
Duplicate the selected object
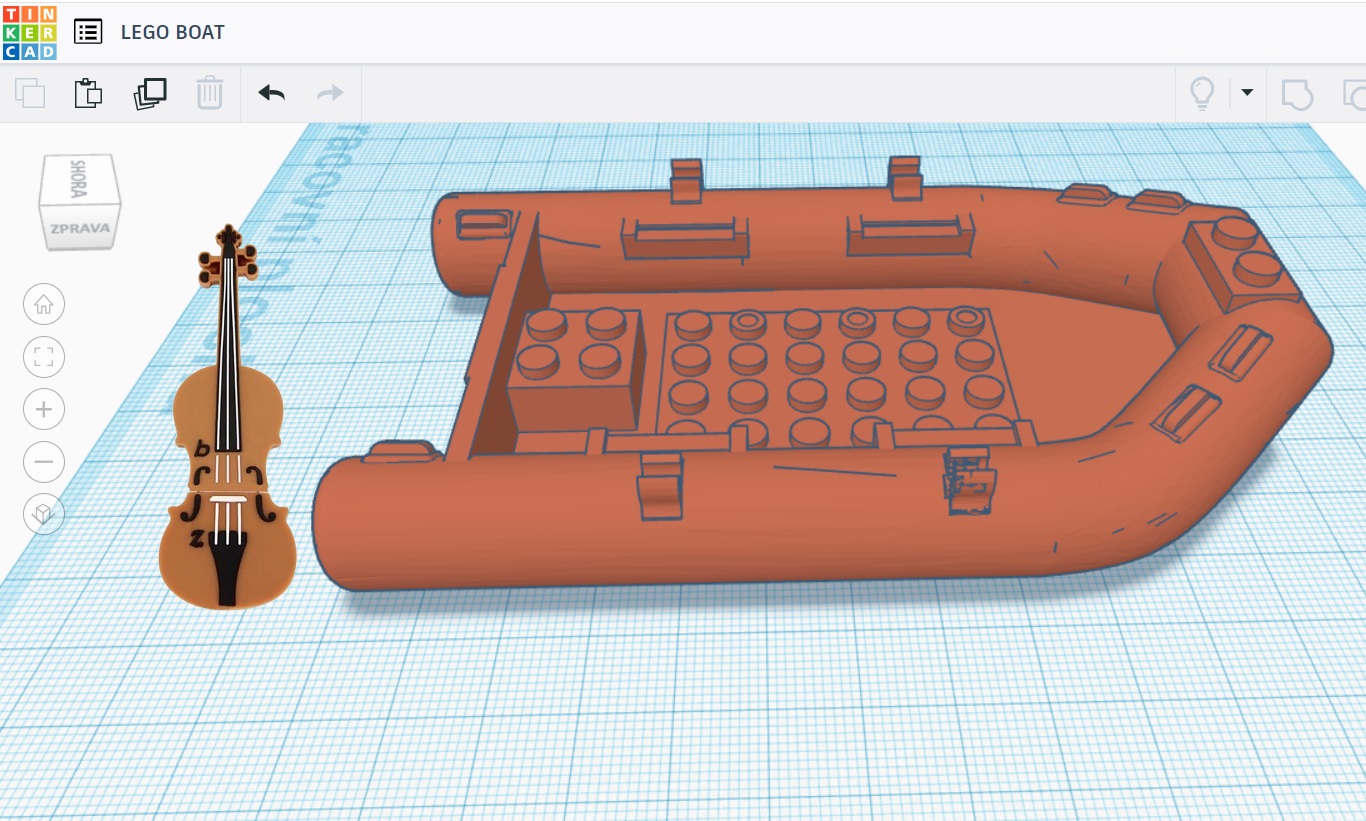tap(149, 91)
